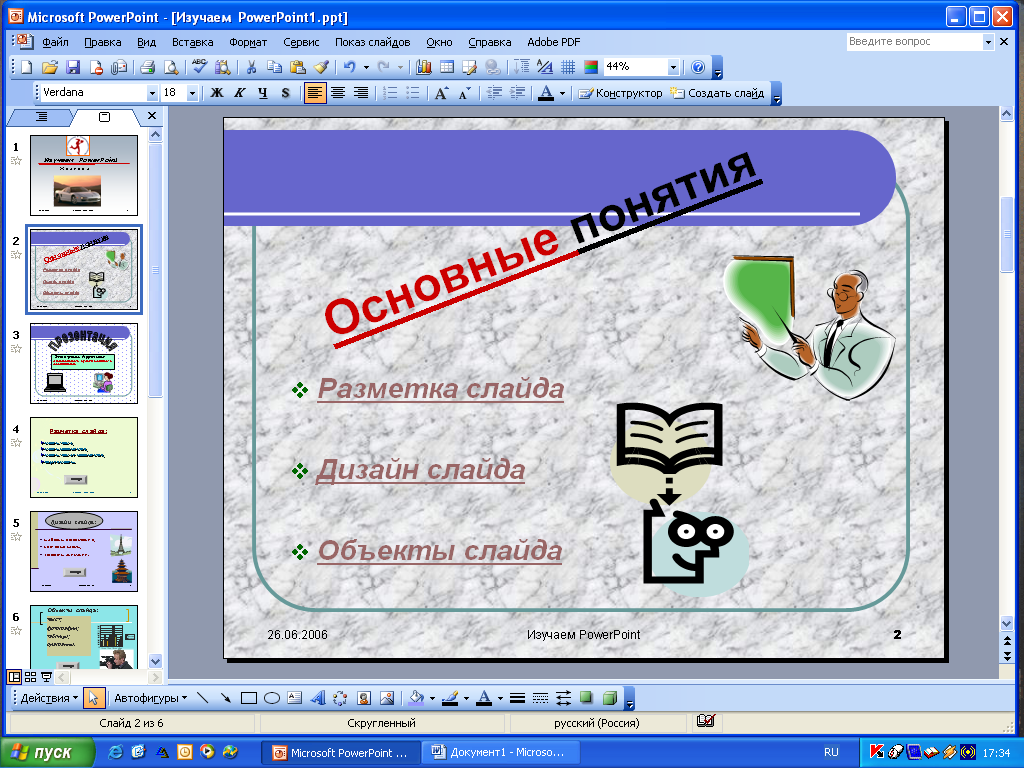Open a file with the Open folder icon
Screen dimensions: 1024x768
50,67
